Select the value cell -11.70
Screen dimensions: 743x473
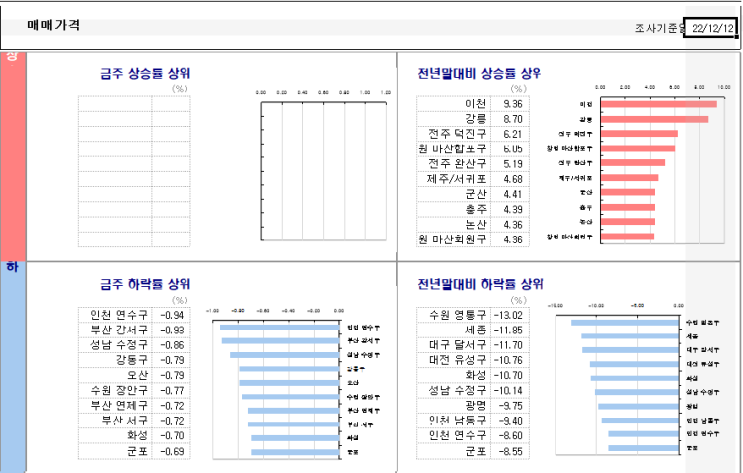coord(510,345)
